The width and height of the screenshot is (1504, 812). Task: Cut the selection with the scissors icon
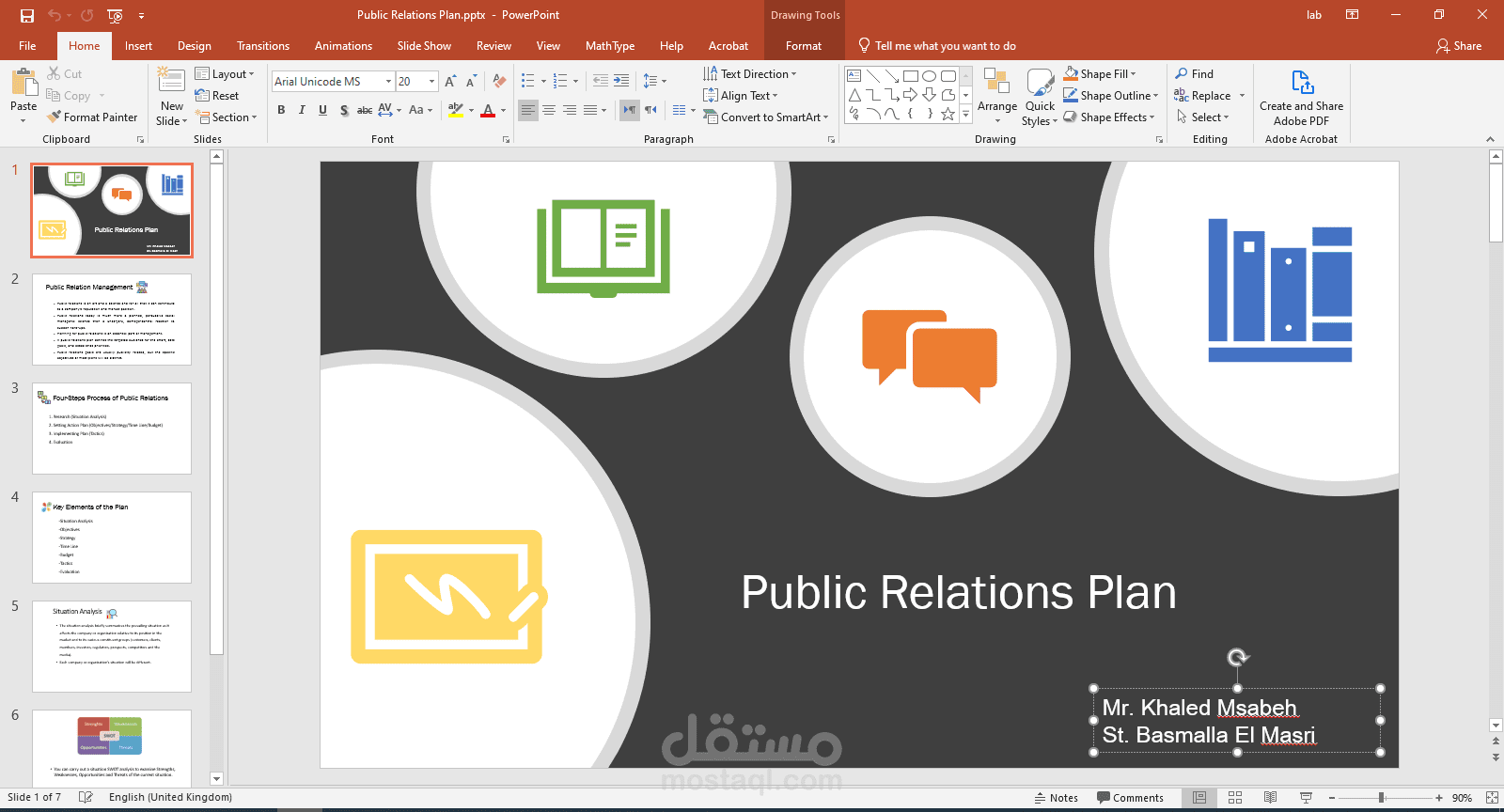point(54,73)
